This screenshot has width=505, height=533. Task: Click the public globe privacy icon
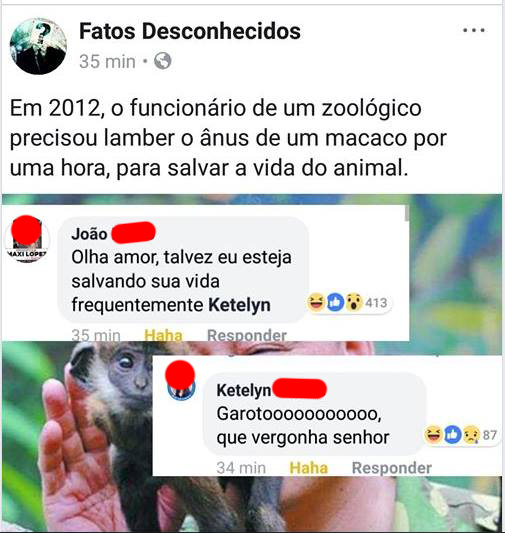pyautogui.click(x=162, y=62)
